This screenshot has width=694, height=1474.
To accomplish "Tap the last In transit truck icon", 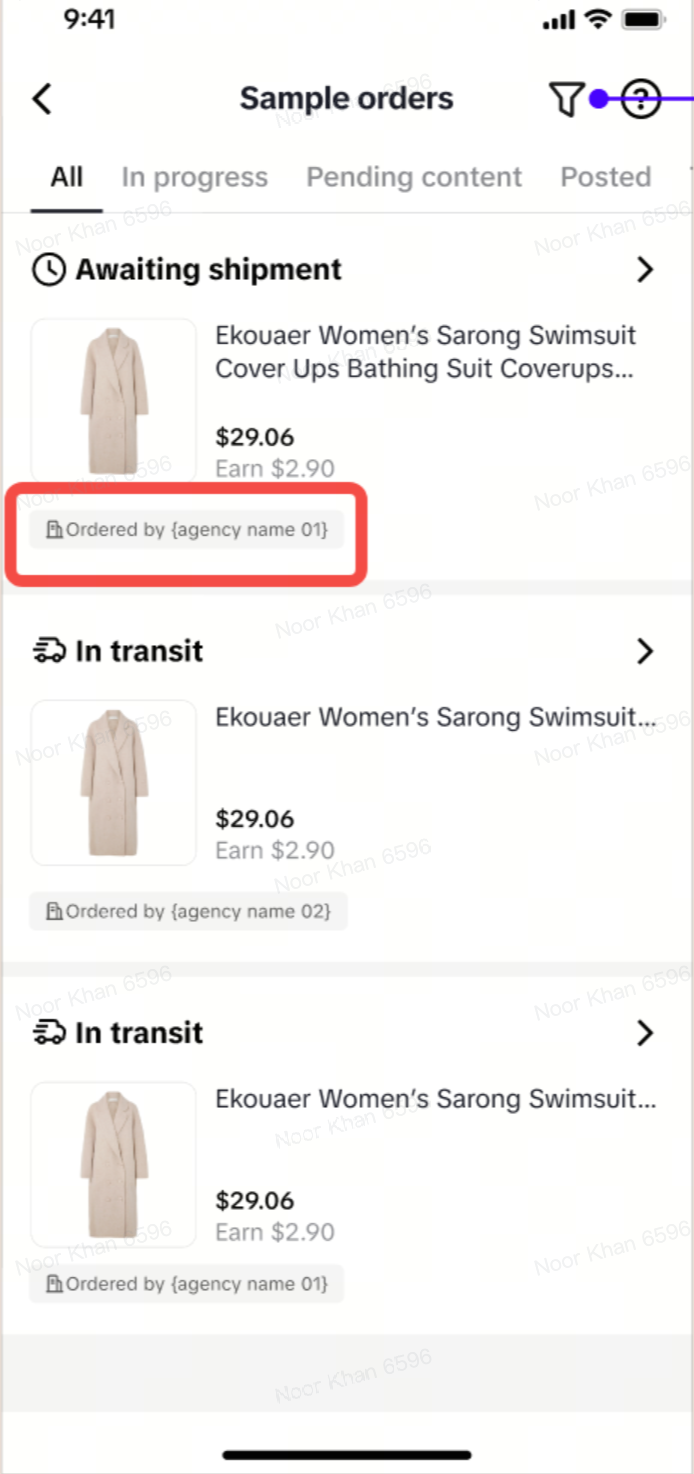I will point(49,1033).
